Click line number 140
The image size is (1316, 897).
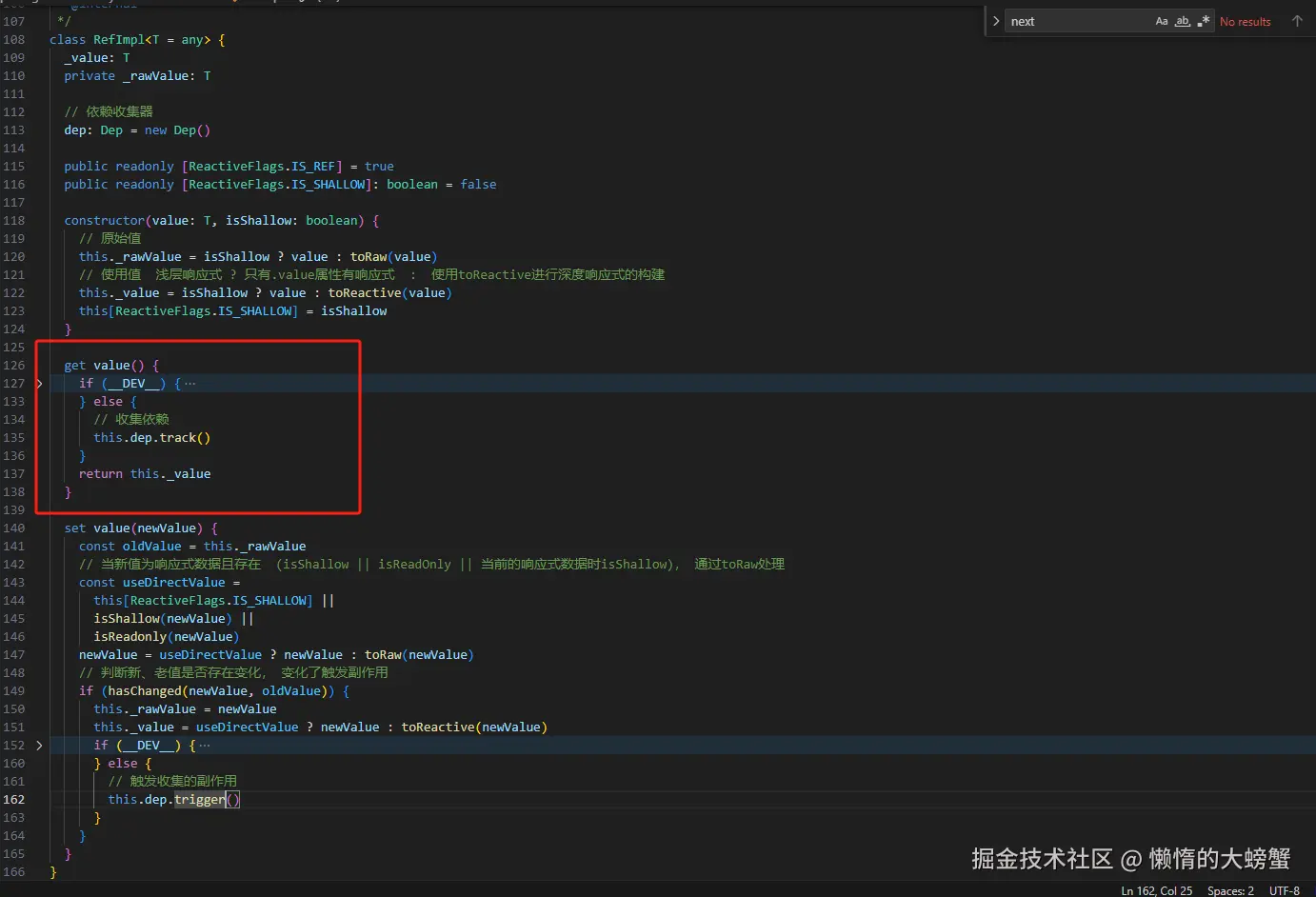point(14,528)
